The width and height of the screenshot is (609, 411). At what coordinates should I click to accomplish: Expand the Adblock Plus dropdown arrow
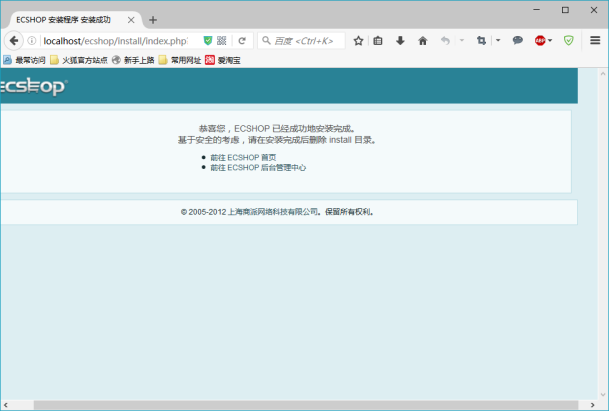coord(550,40)
